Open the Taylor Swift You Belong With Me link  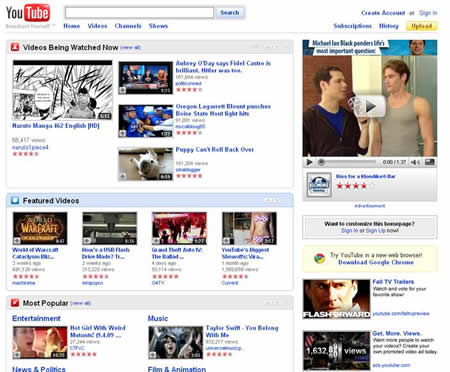[x=242, y=331]
